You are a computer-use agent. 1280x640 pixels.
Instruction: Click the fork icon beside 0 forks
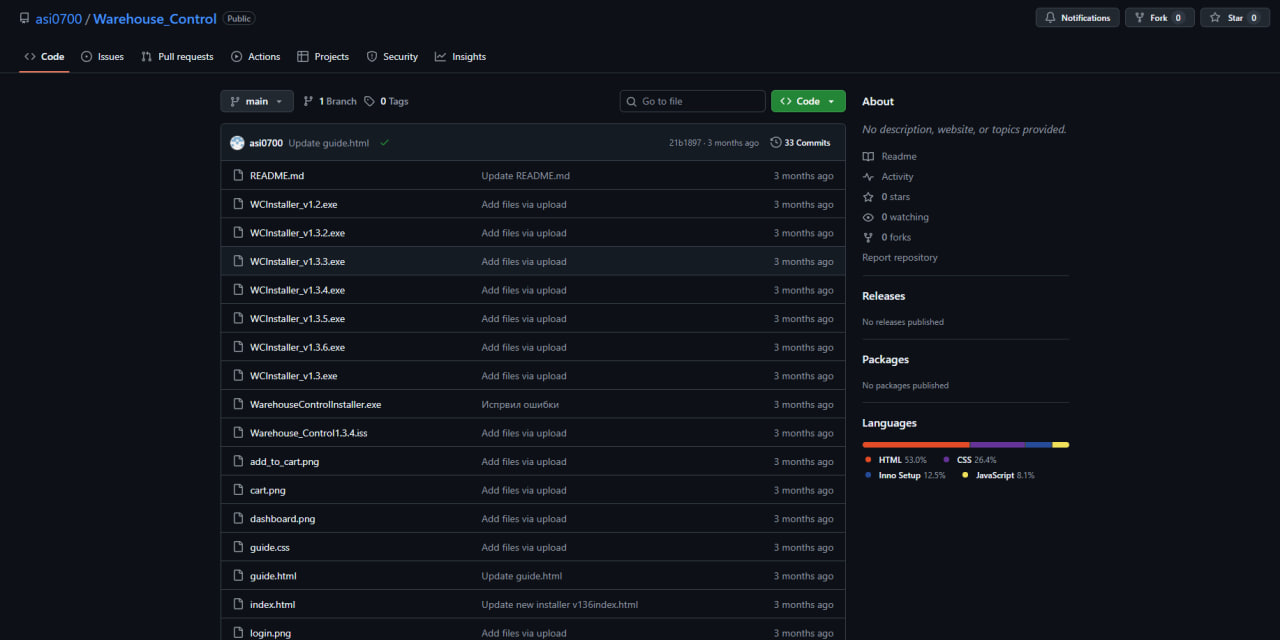tap(868, 237)
